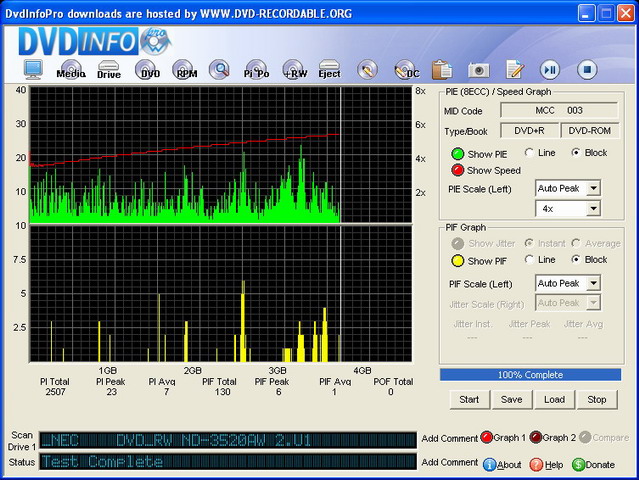Click the DVD disc toolbar icon
This screenshot has width=639, height=480.
tap(148, 70)
